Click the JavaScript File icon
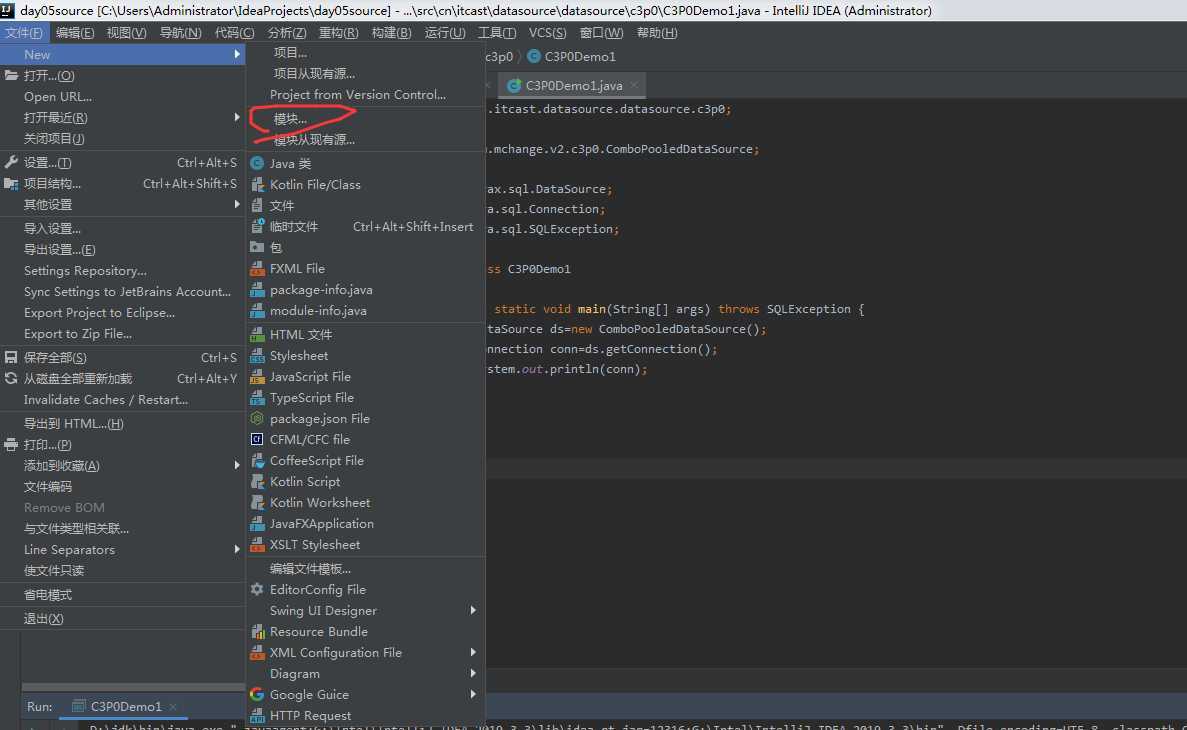Viewport: 1187px width, 730px height. 257,377
